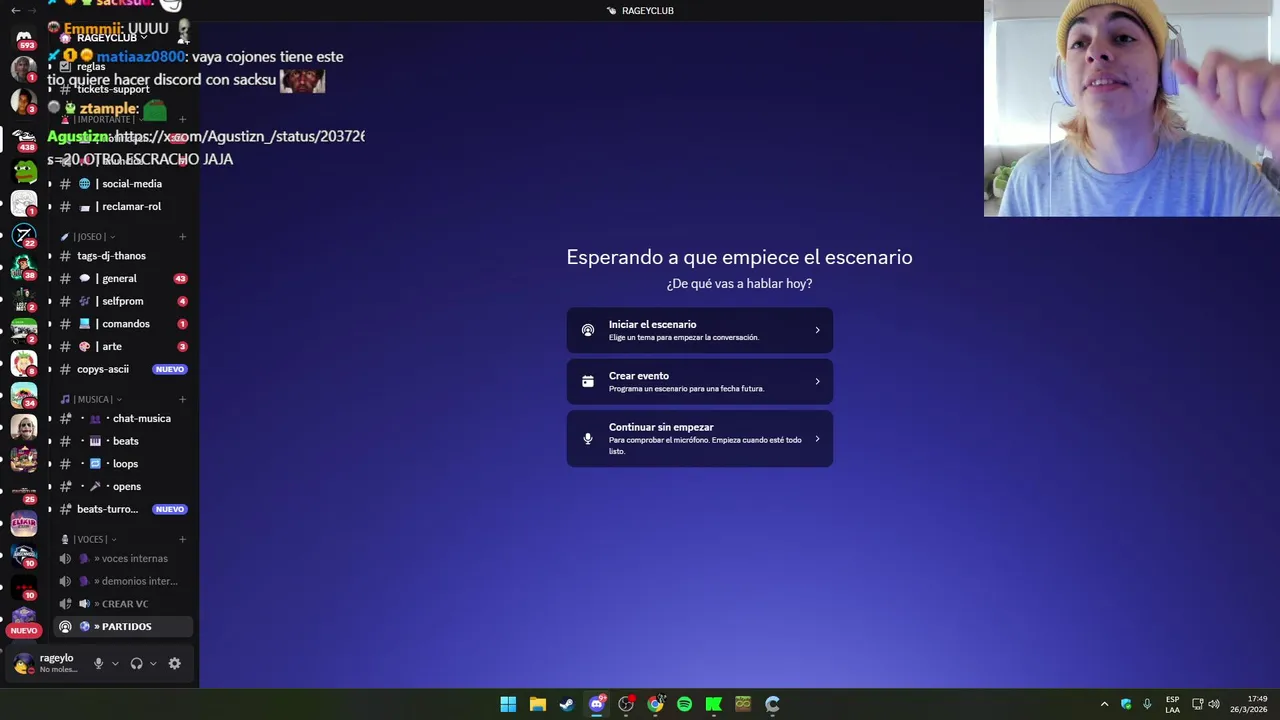Open the tickets-support channel
Screen dimensions: 1280x720
123,89
